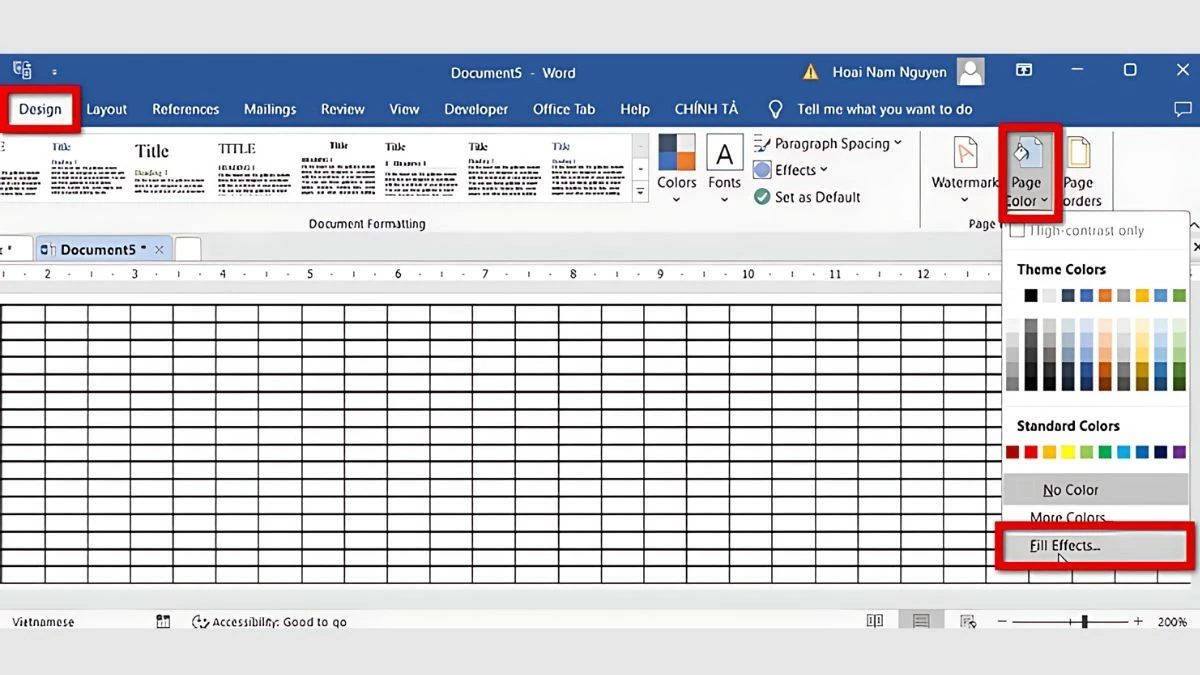Open the Watermark options
1200x675 pixels.
tap(964, 165)
